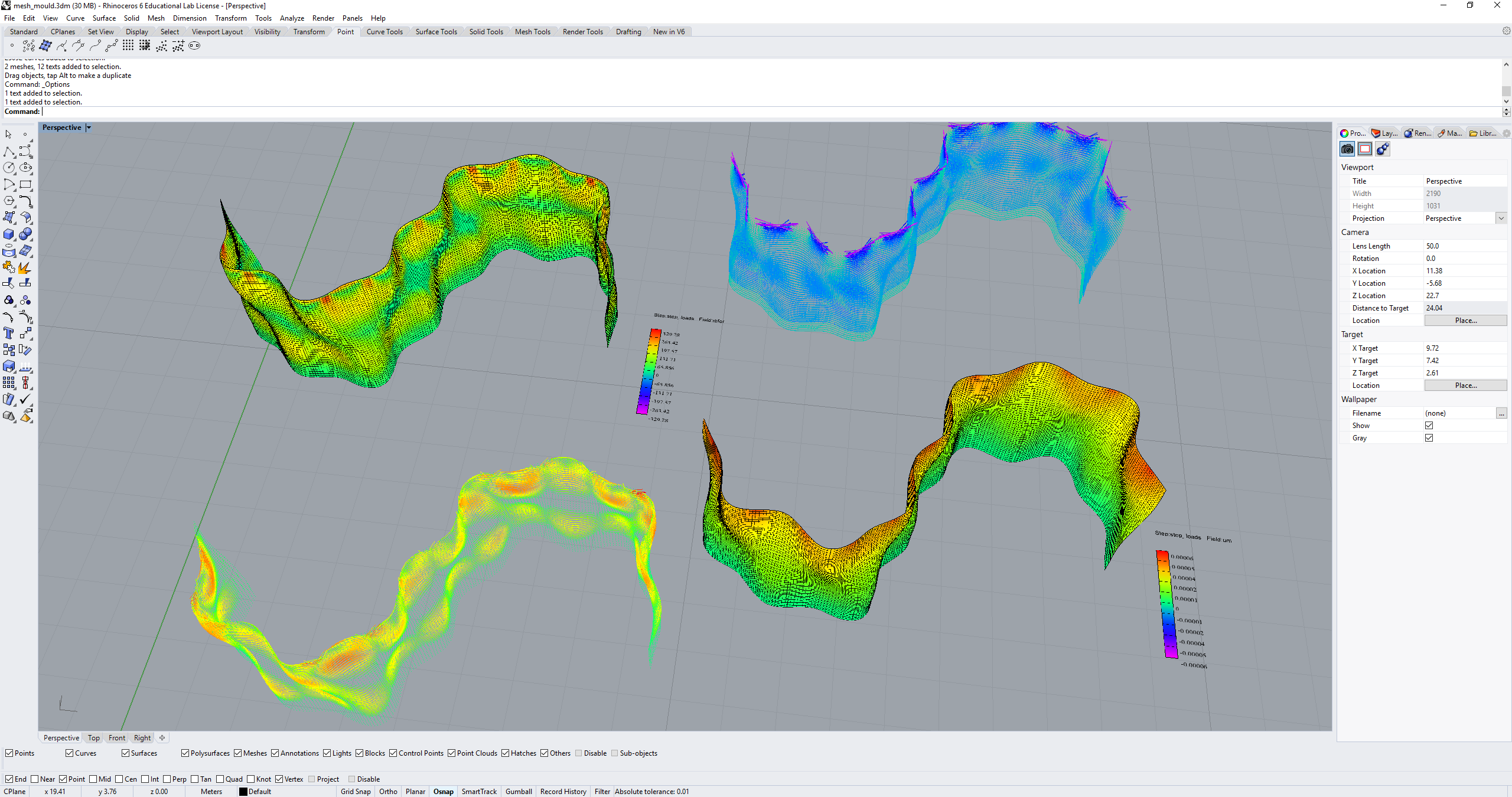
Task: Click the Explode tool icon
Action: 24,267
